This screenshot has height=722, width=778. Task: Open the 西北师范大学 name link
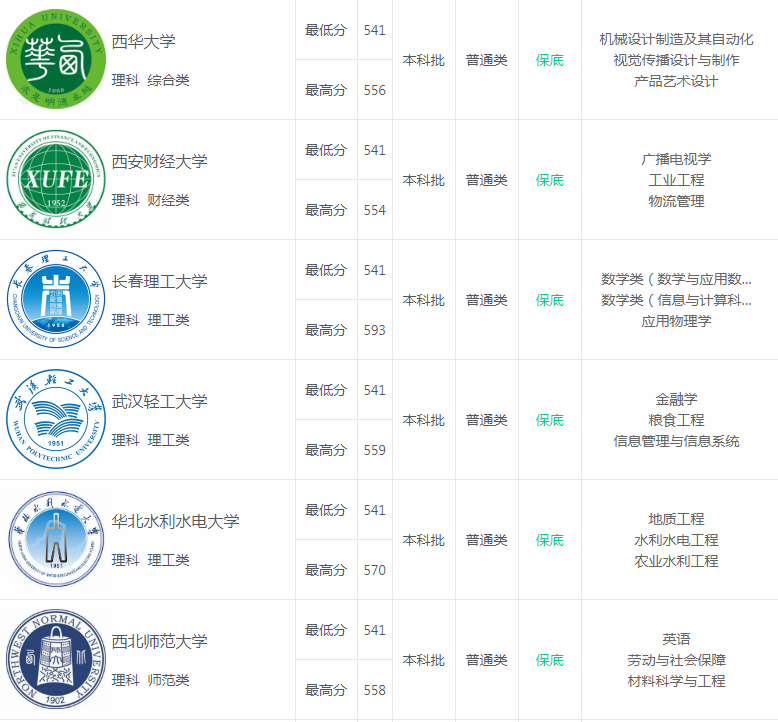pos(159,641)
